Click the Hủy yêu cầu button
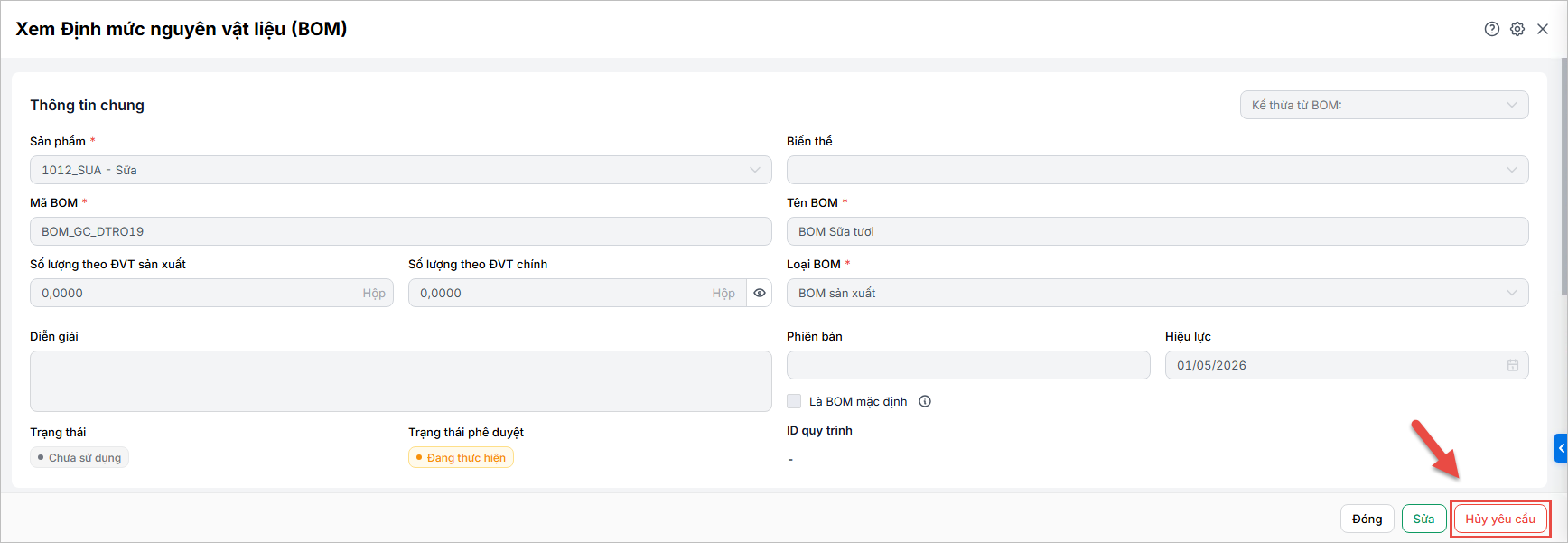 click(1500, 519)
